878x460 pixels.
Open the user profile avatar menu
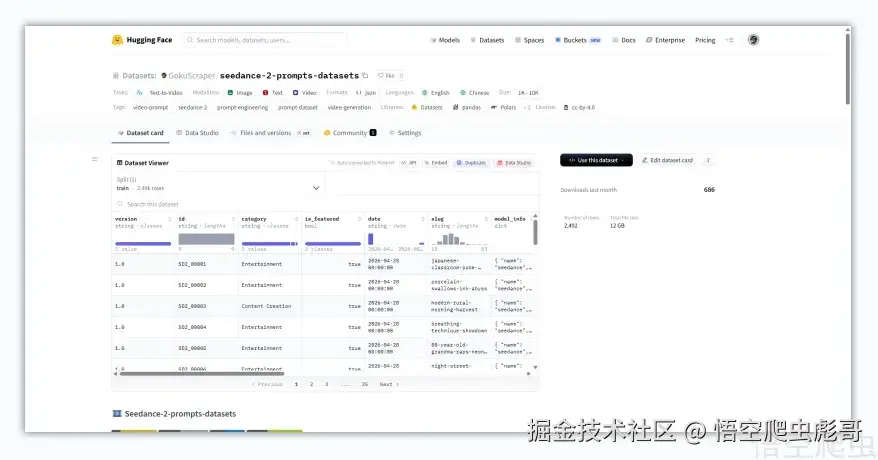point(753,40)
